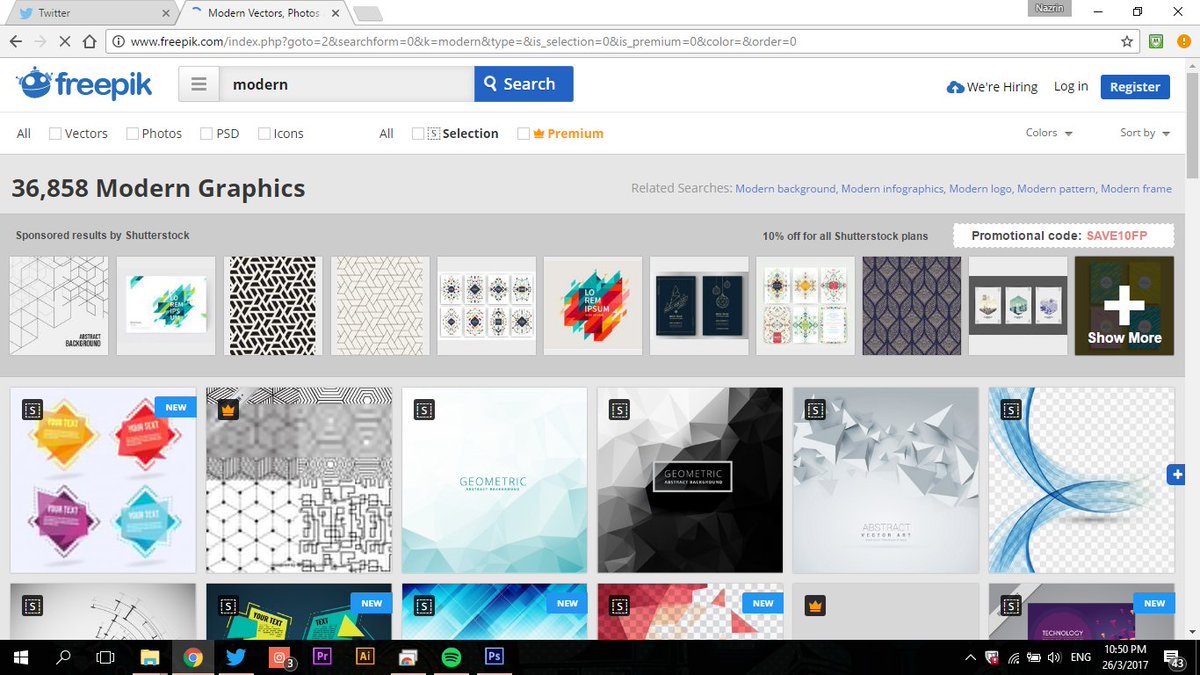
Task: Open the We're Hiring link
Action: point(992,87)
